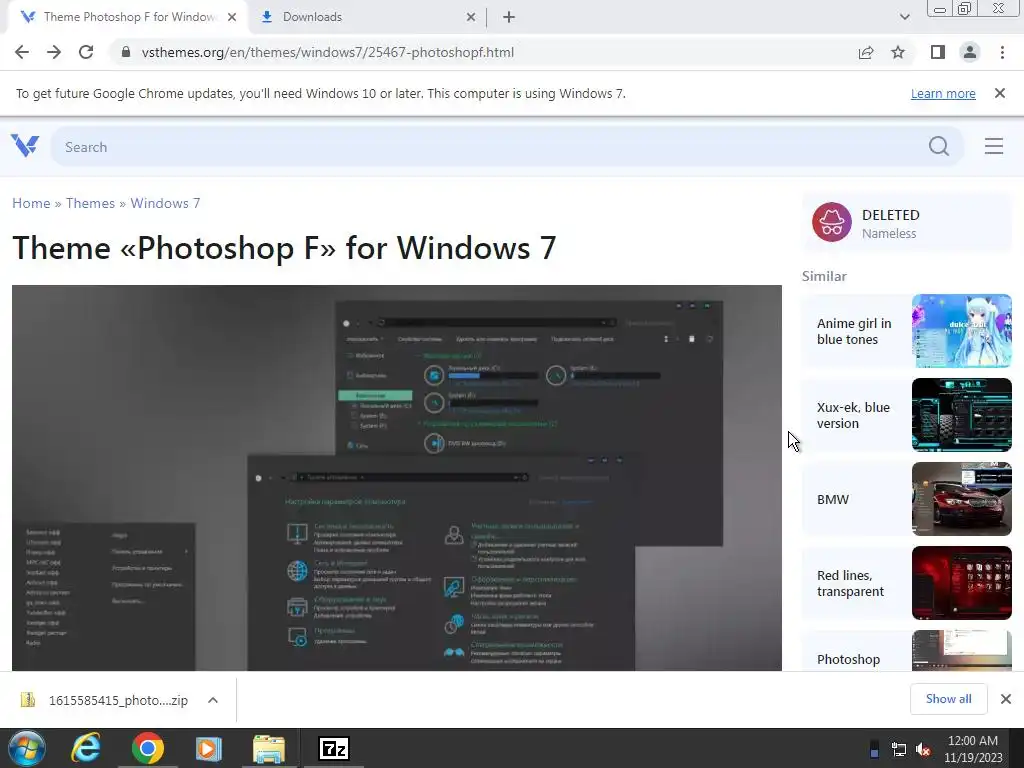Click the muted volume tray icon
1024x768 pixels.
[x=923, y=750]
